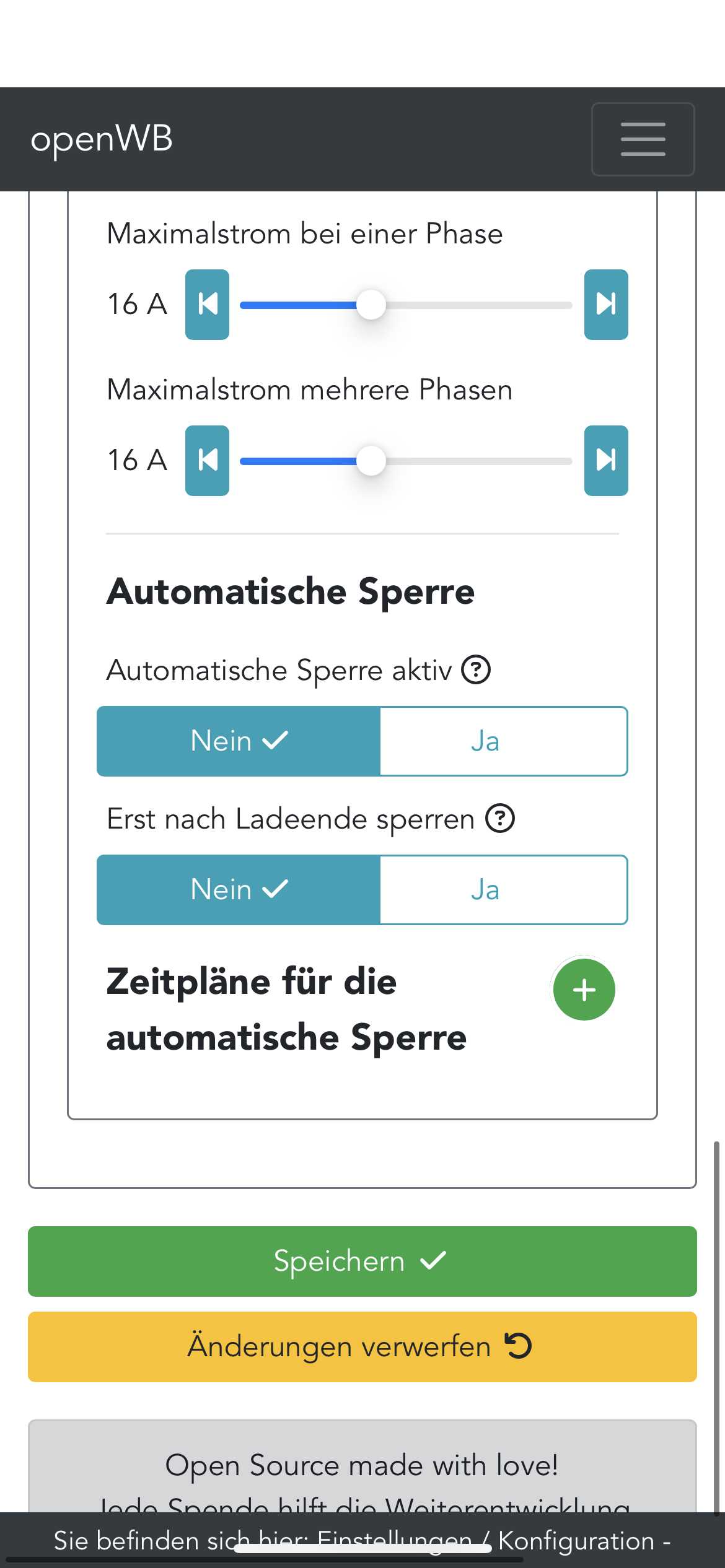The width and height of the screenshot is (725, 1568).
Task: Click the Maximalstrom mehrere Phasen slider handle
Action: point(371,461)
